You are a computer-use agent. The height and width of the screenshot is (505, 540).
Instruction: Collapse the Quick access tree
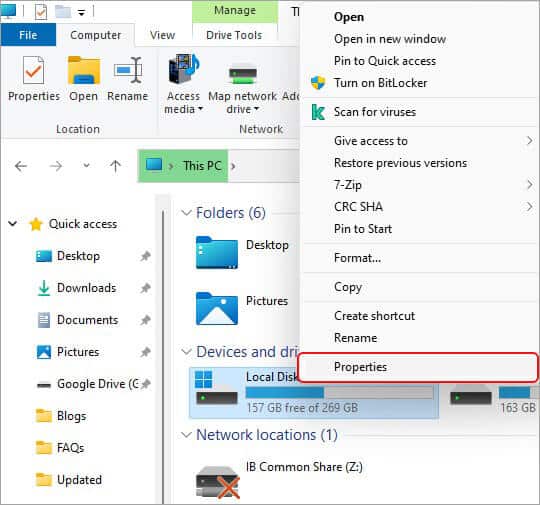pos(13,224)
